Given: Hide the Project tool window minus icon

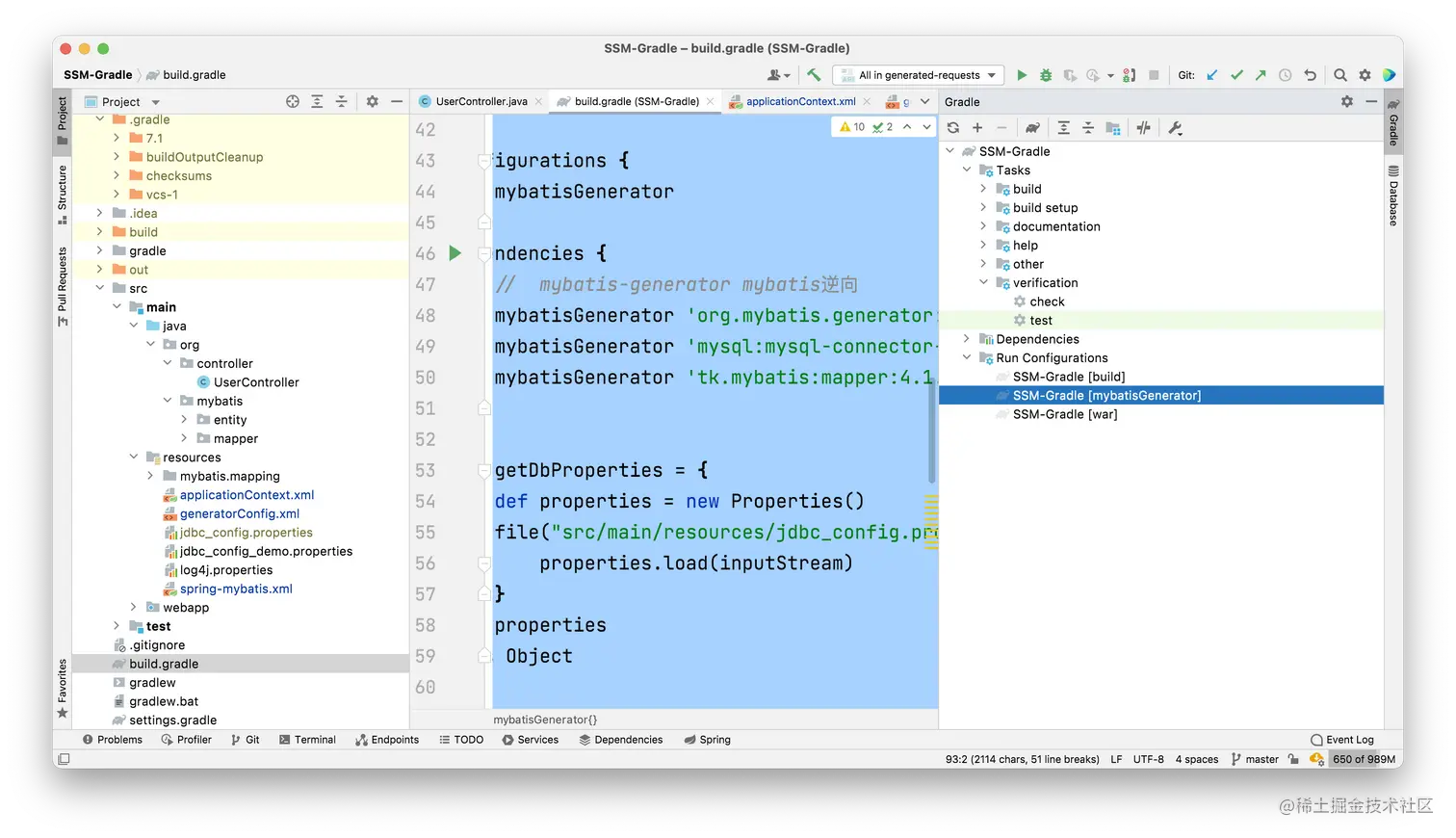Looking at the screenshot, I should [x=396, y=102].
